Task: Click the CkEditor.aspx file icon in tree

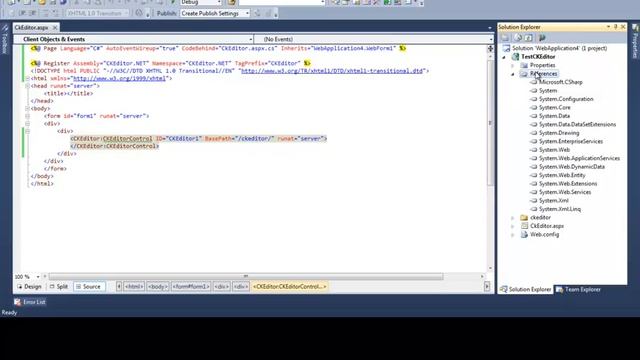Action: (524, 226)
